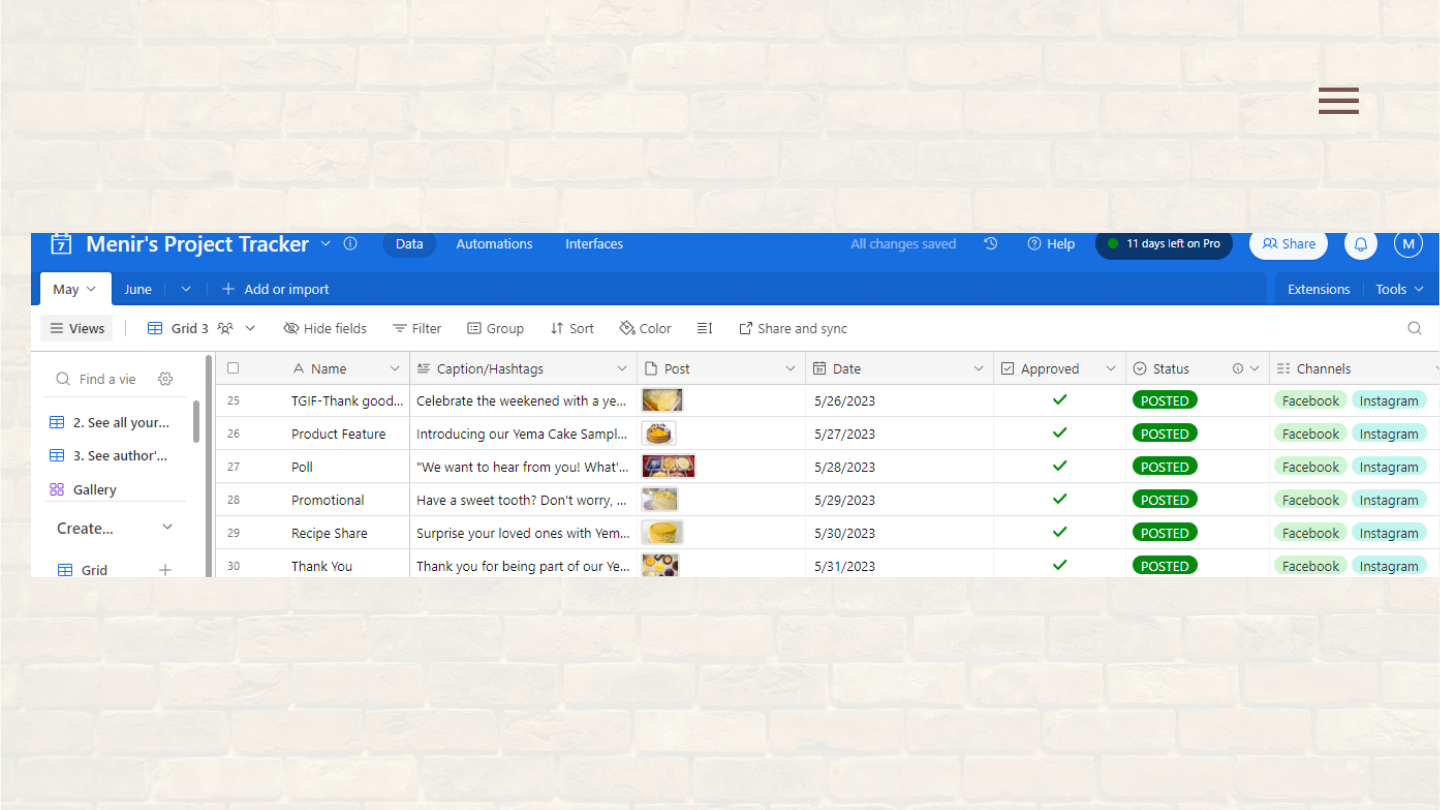Image resolution: width=1440 pixels, height=810 pixels.
Task: Switch to the Interfaces tab
Action: click(x=594, y=244)
